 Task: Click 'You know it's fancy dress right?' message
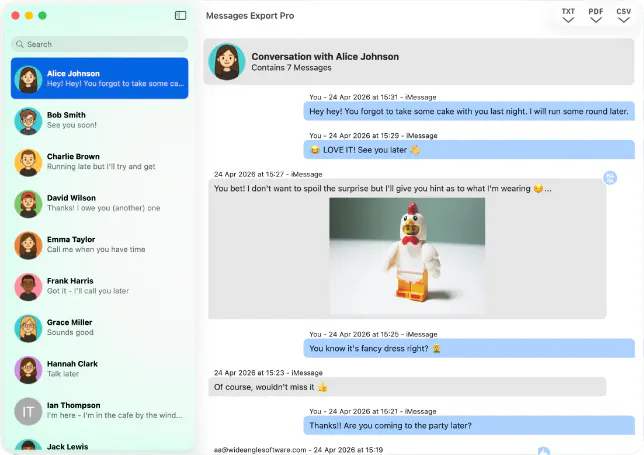click(x=469, y=348)
